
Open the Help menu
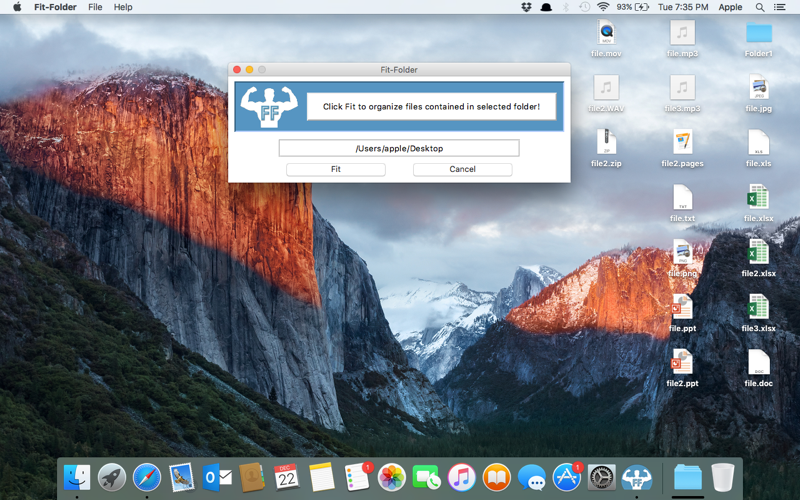coord(123,7)
